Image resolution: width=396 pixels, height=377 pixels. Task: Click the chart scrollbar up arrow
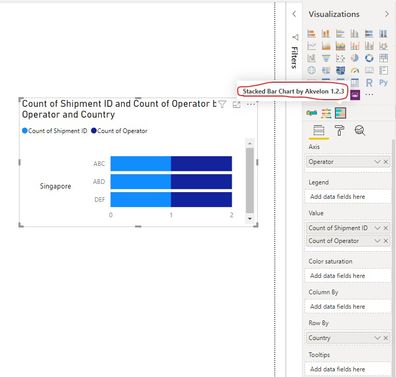[250, 143]
